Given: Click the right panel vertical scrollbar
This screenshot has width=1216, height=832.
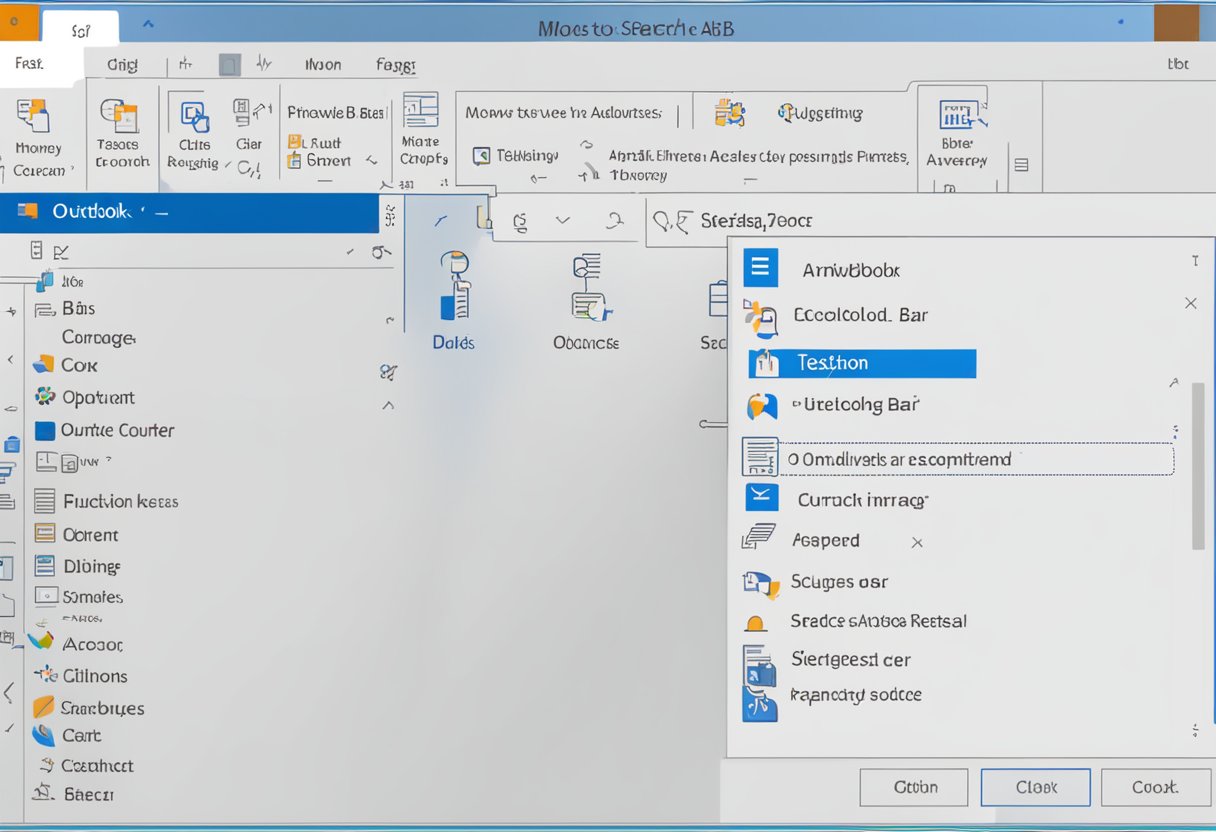Looking at the screenshot, I should 1197,465.
